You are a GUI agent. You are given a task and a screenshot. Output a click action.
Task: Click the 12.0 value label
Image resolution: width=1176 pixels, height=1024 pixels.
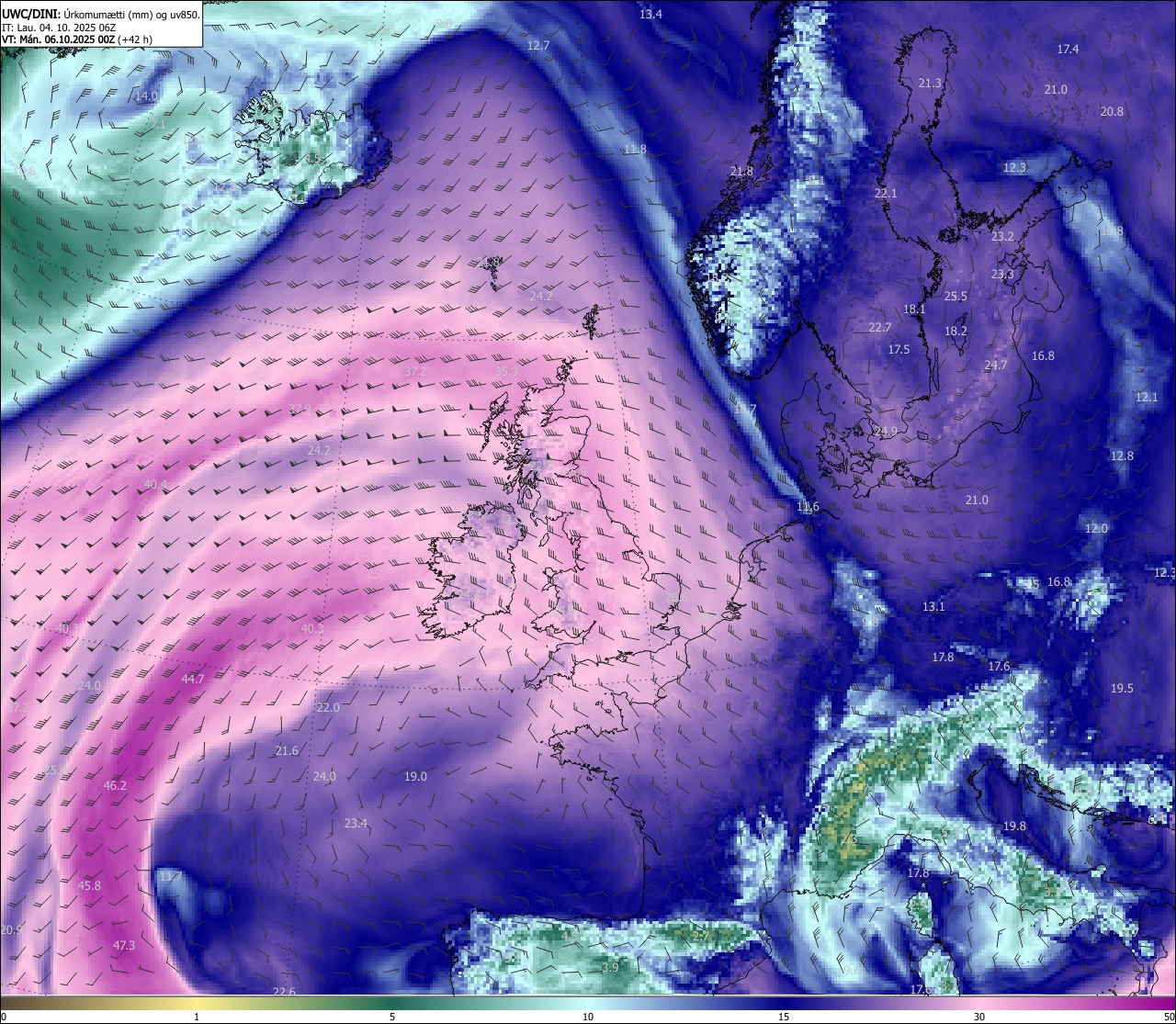click(x=1096, y=528)
